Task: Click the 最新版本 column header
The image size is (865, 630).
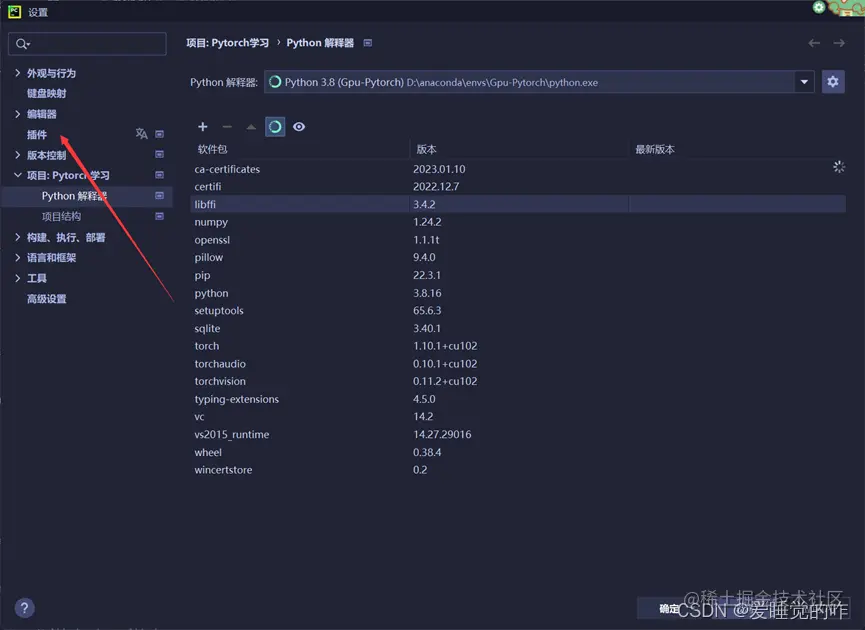Action: point(655,150)
